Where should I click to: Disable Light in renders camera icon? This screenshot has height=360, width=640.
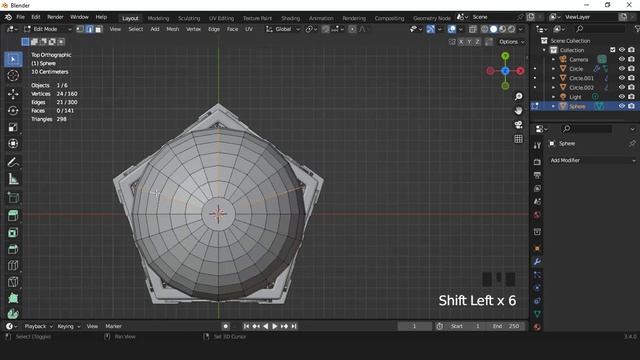(631, 97)
